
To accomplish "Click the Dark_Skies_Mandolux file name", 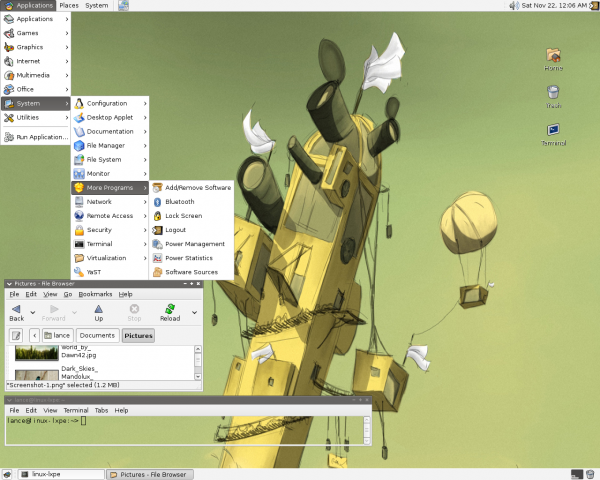I will [x=80, y=372].
